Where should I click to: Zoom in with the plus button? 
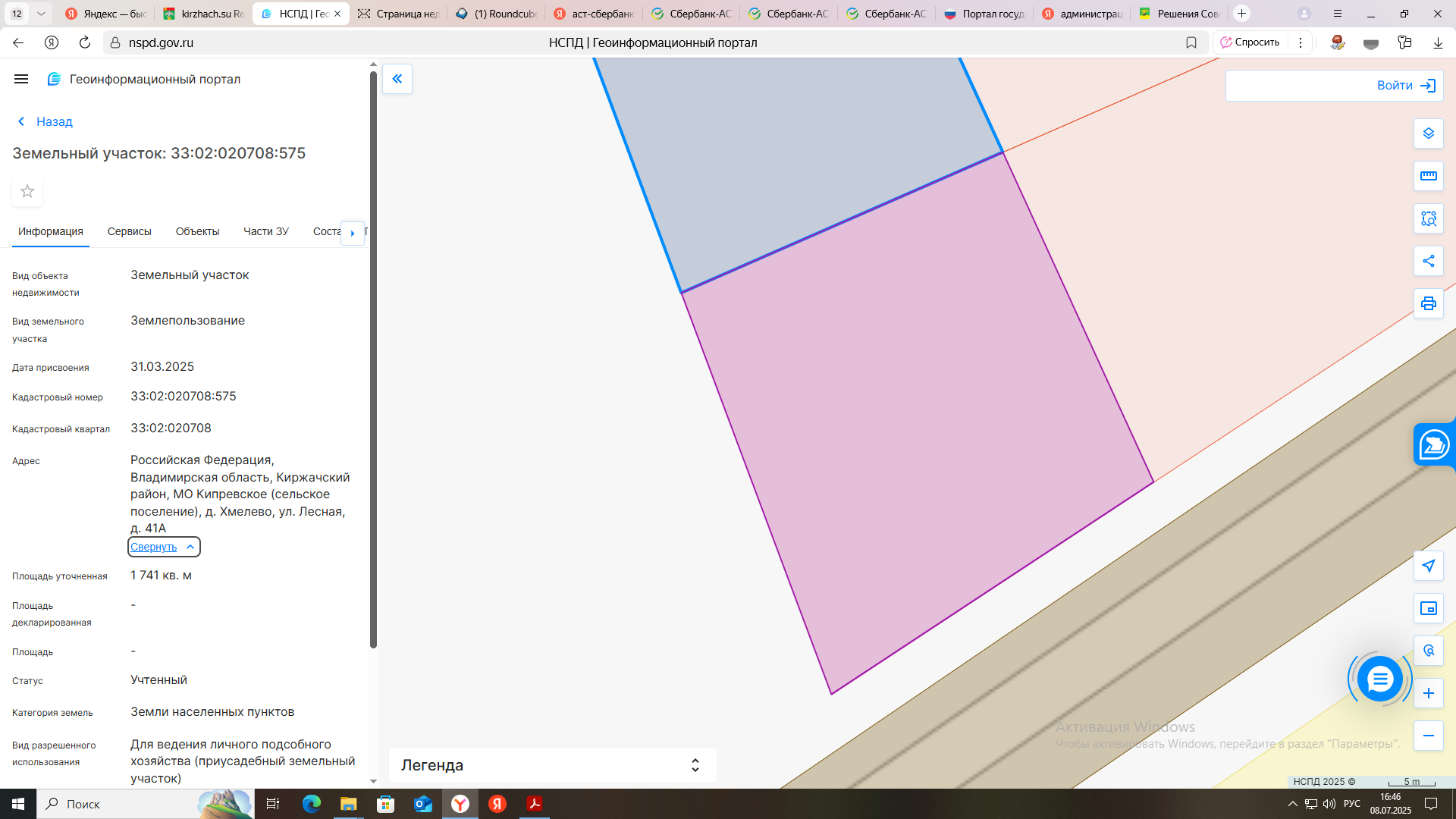(1429, 693)
